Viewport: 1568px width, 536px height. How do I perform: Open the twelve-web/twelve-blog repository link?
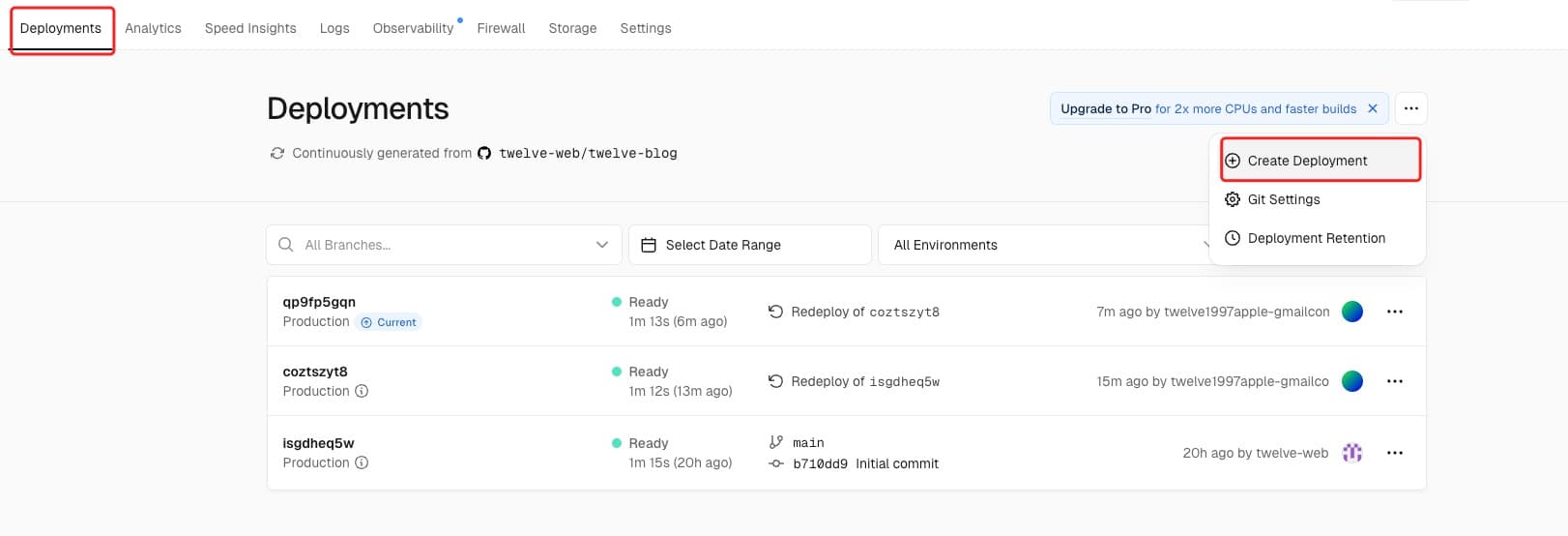pos(588,153)
